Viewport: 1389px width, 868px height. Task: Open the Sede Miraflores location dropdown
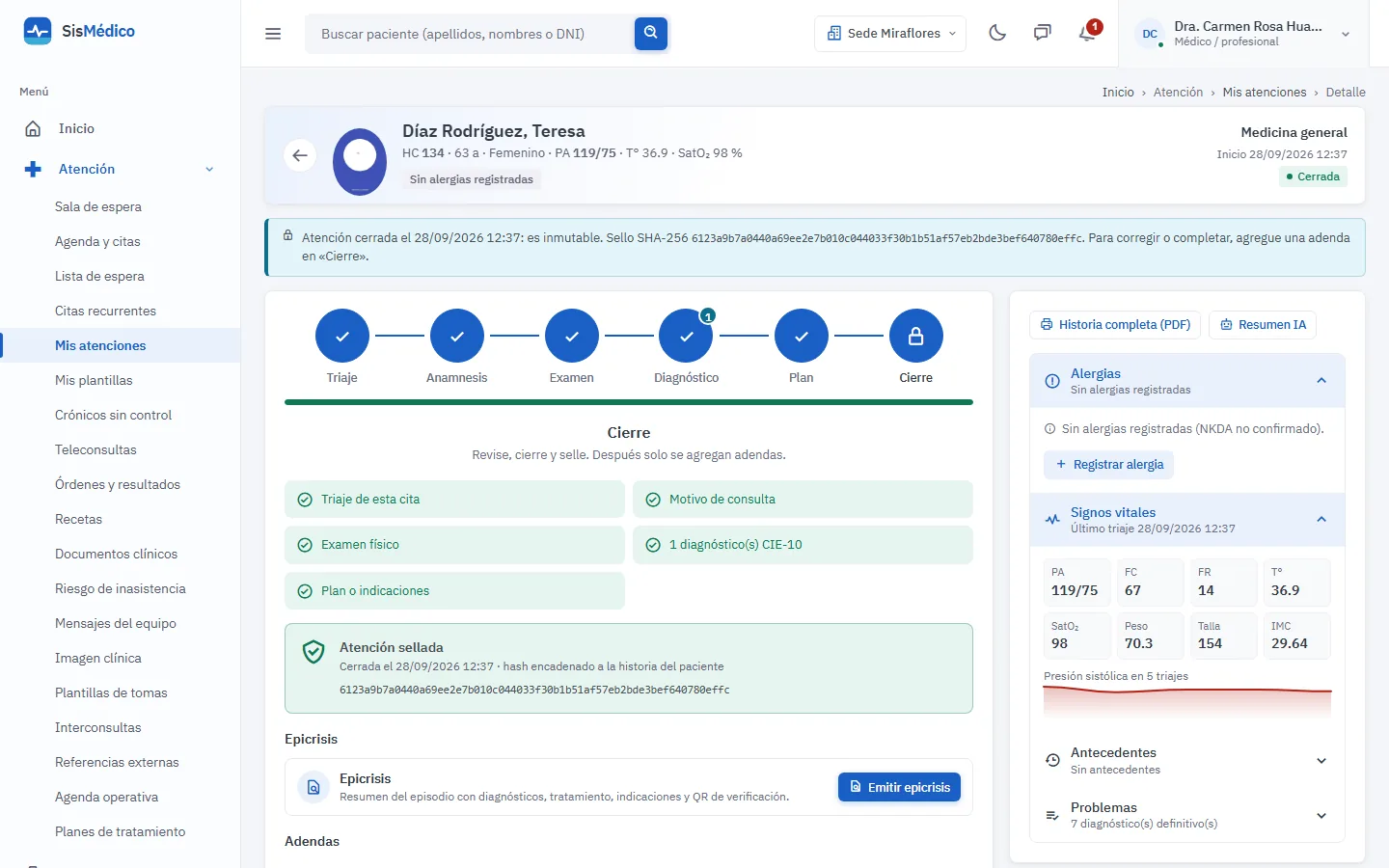tap(890, 34)
